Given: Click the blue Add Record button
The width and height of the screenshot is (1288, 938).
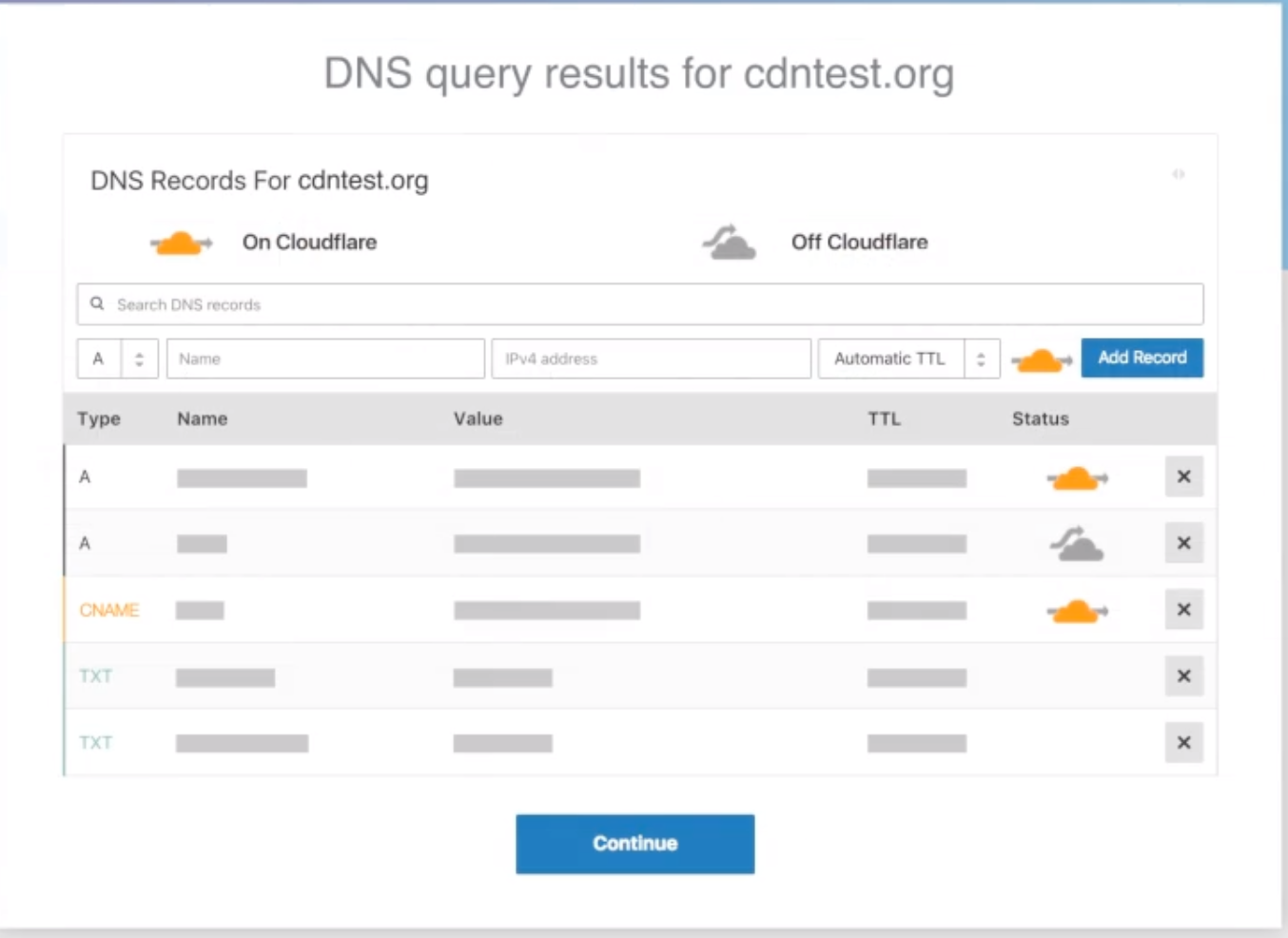Looking at the screenshot, I should pos(1142,358).
